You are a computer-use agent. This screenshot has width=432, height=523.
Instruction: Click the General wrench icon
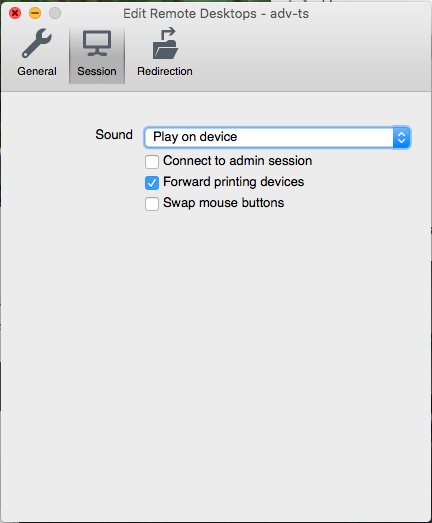point(37,43)
